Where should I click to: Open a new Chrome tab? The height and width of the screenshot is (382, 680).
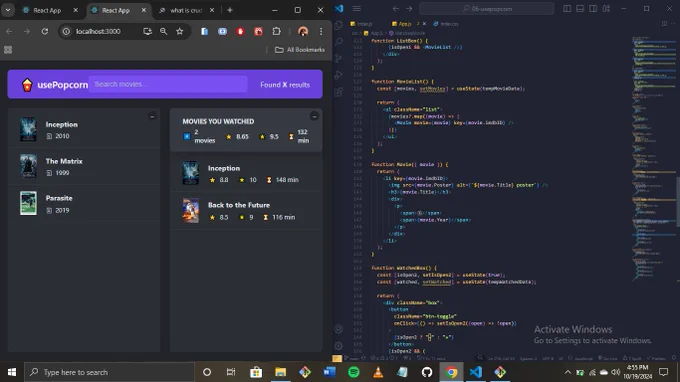230,10
